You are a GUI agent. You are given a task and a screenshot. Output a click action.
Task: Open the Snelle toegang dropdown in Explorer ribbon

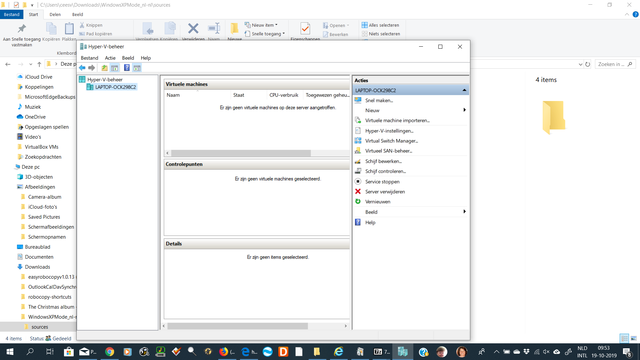(265, 34)
